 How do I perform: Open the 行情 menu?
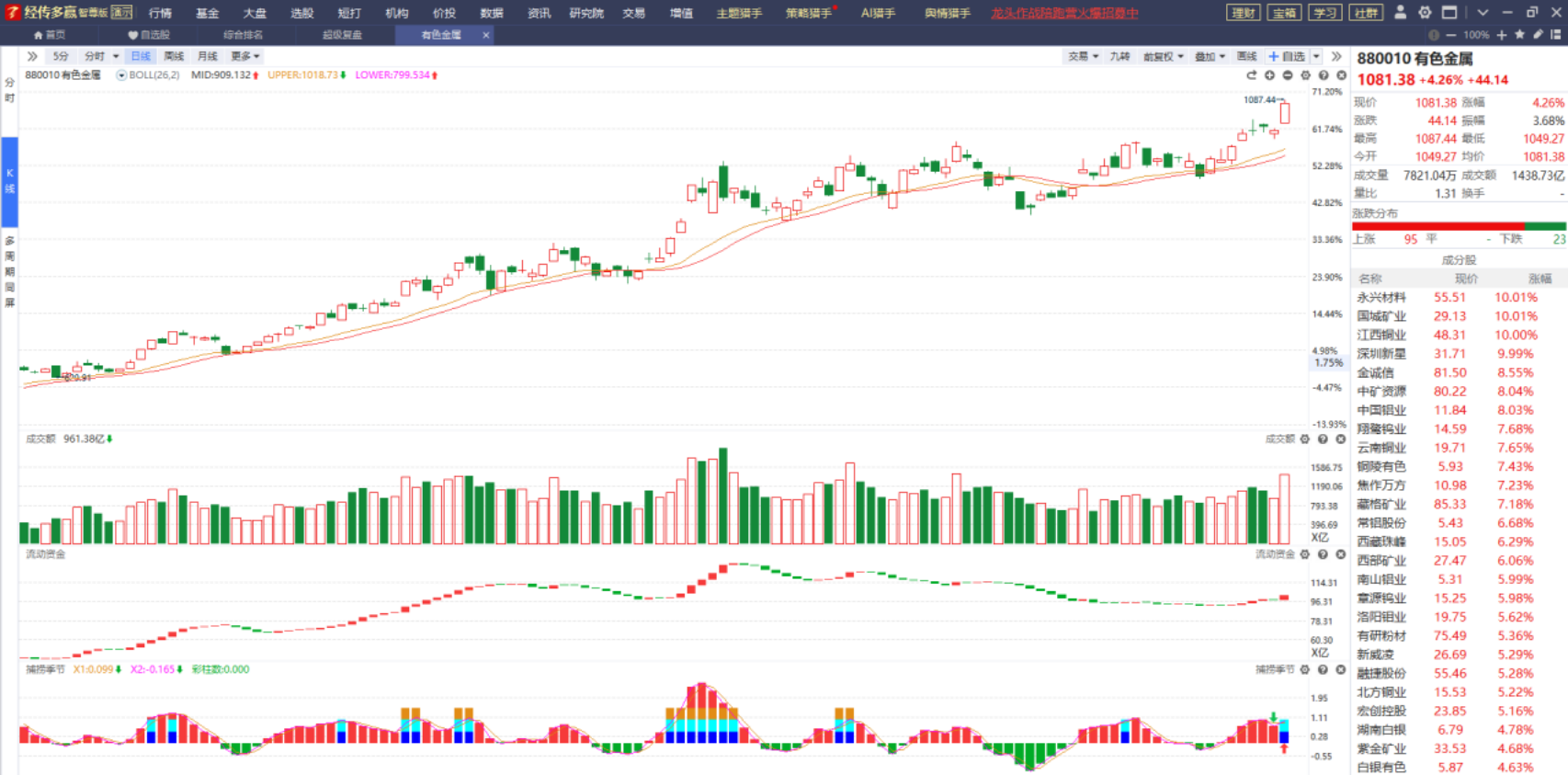(x=161, y=13)
